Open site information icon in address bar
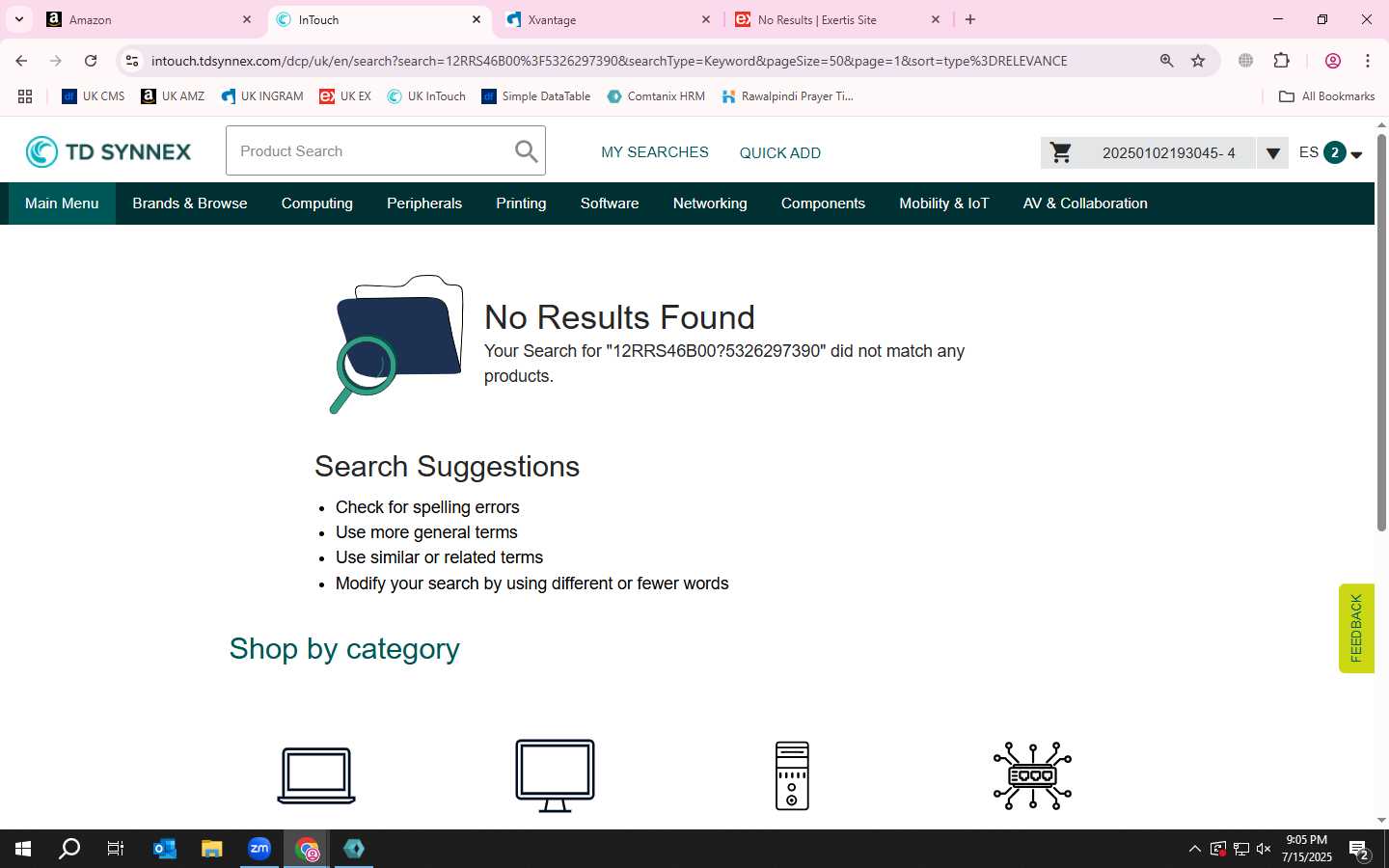This screenshot has height=868, width=1389. [x=132, y=61]
